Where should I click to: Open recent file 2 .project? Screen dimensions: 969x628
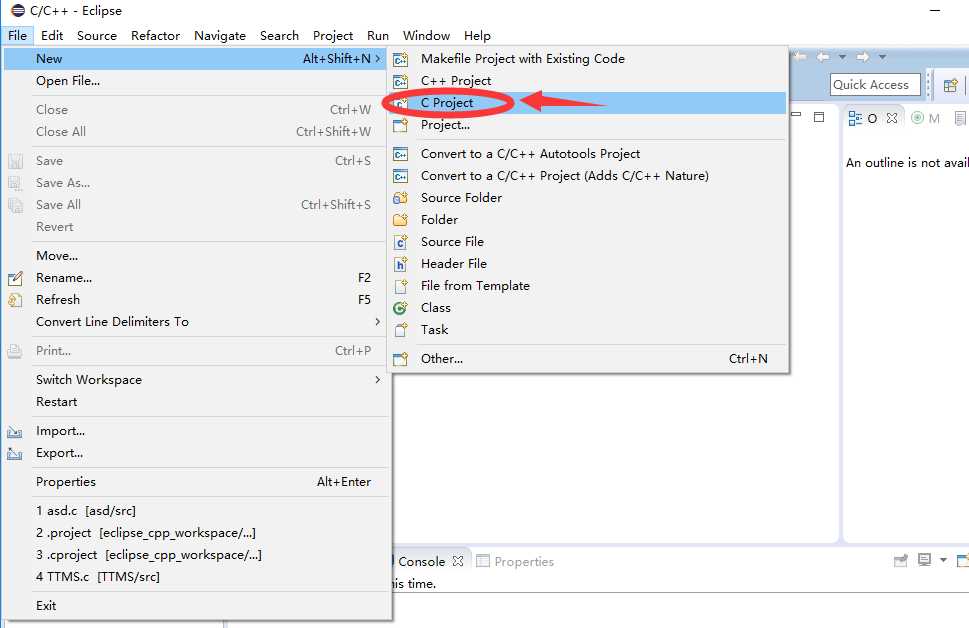pyautogui.click(x=198, y=533)
